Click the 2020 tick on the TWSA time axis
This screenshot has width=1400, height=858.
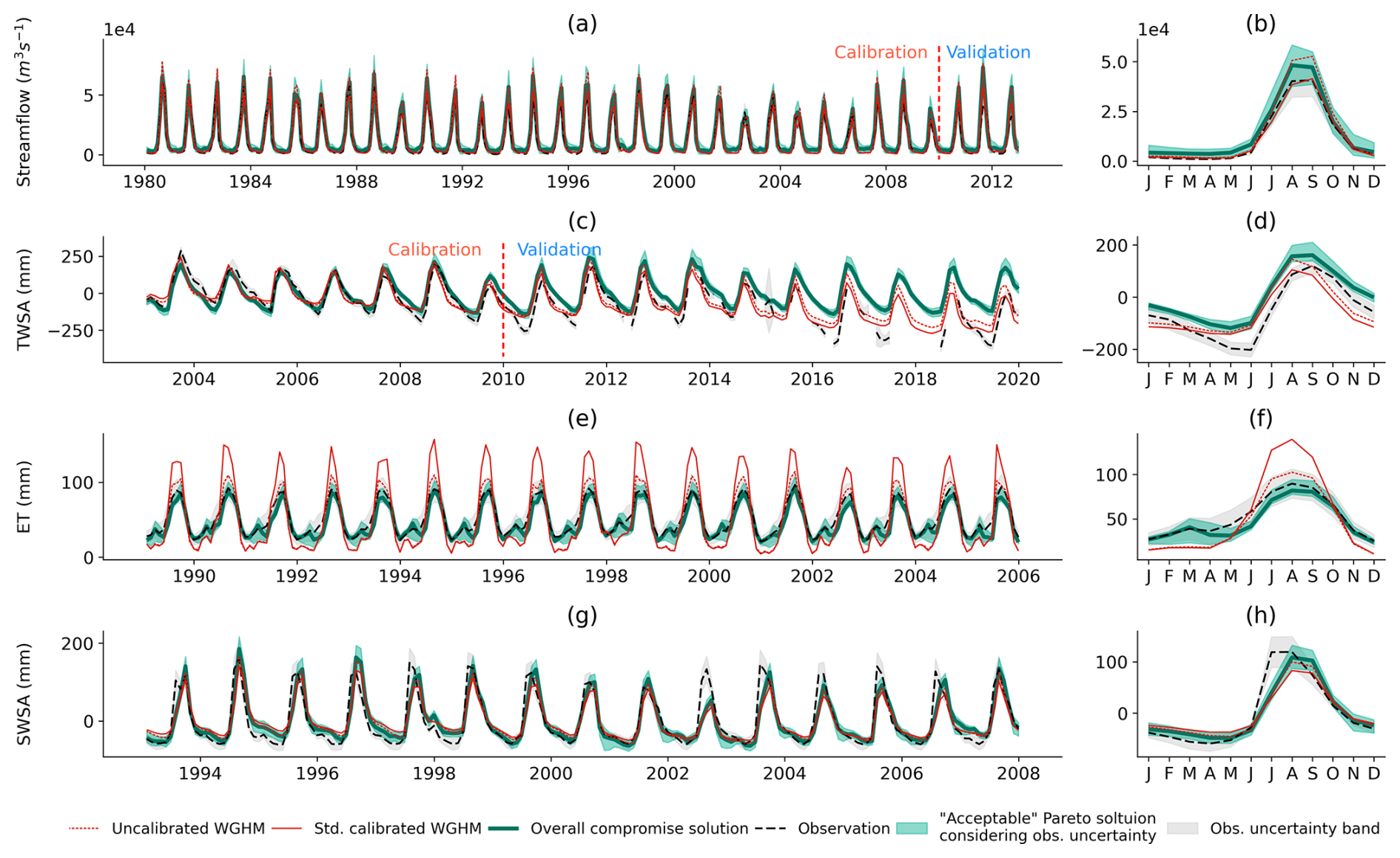1018,379
